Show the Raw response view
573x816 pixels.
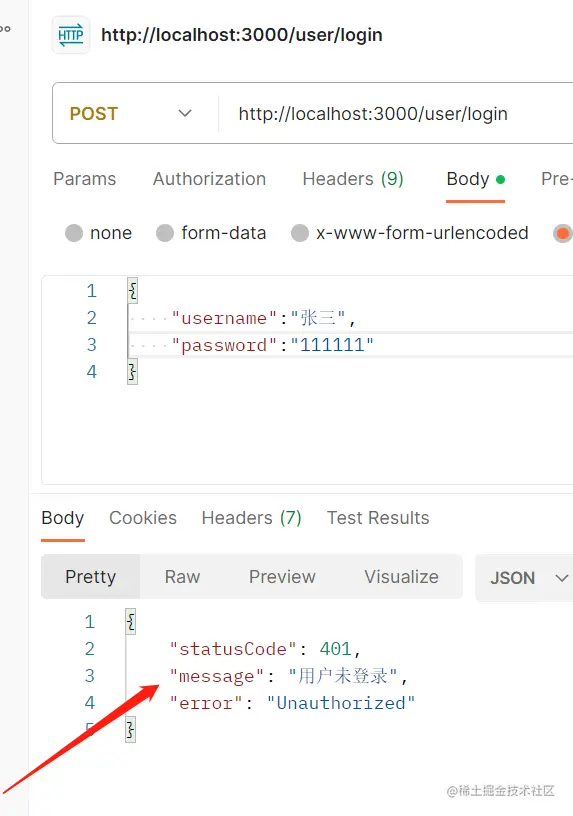tap(182, 577)
